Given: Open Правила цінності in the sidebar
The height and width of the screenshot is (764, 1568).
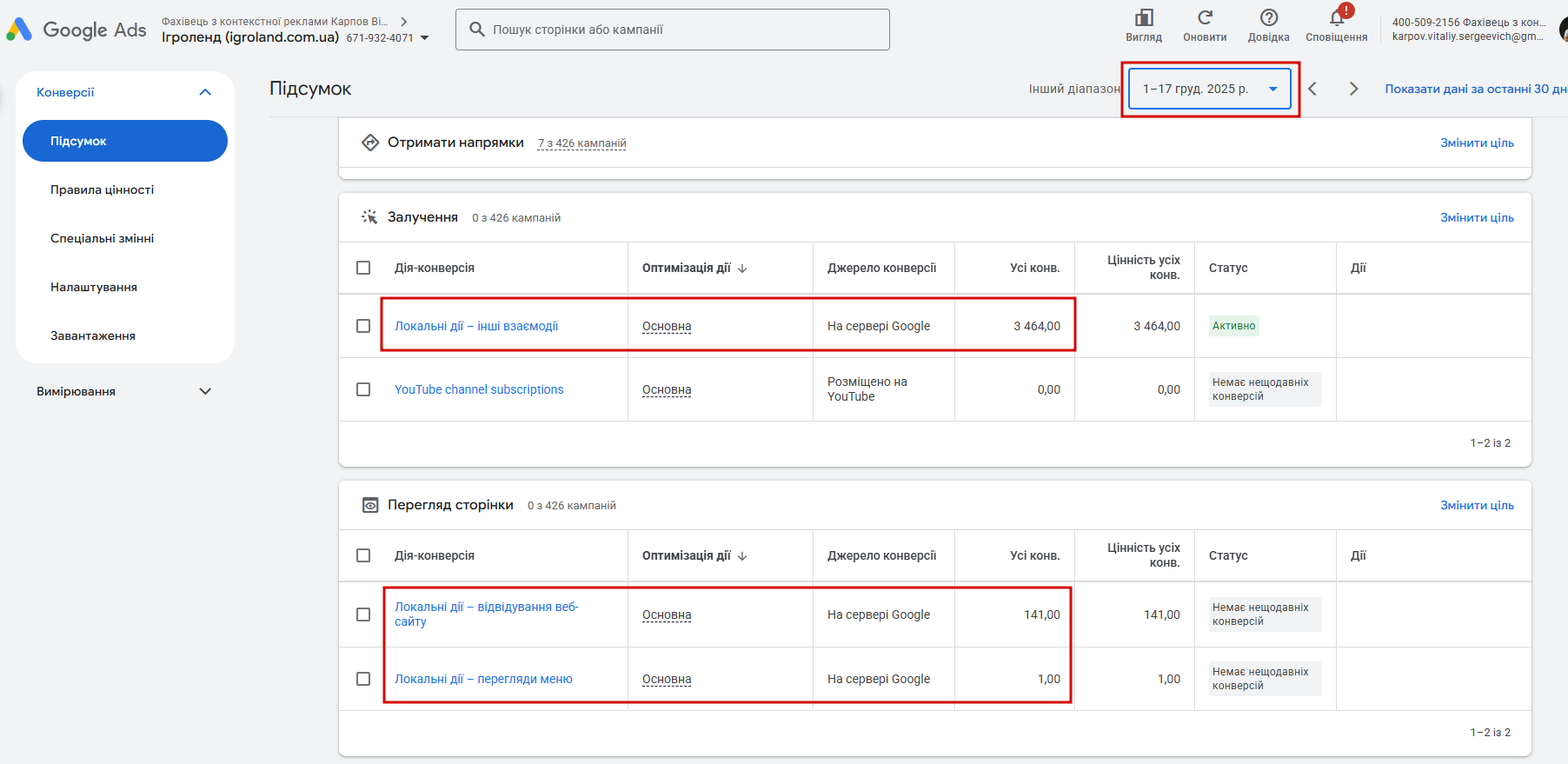Looking at the screenshot, I should point(103,189).
